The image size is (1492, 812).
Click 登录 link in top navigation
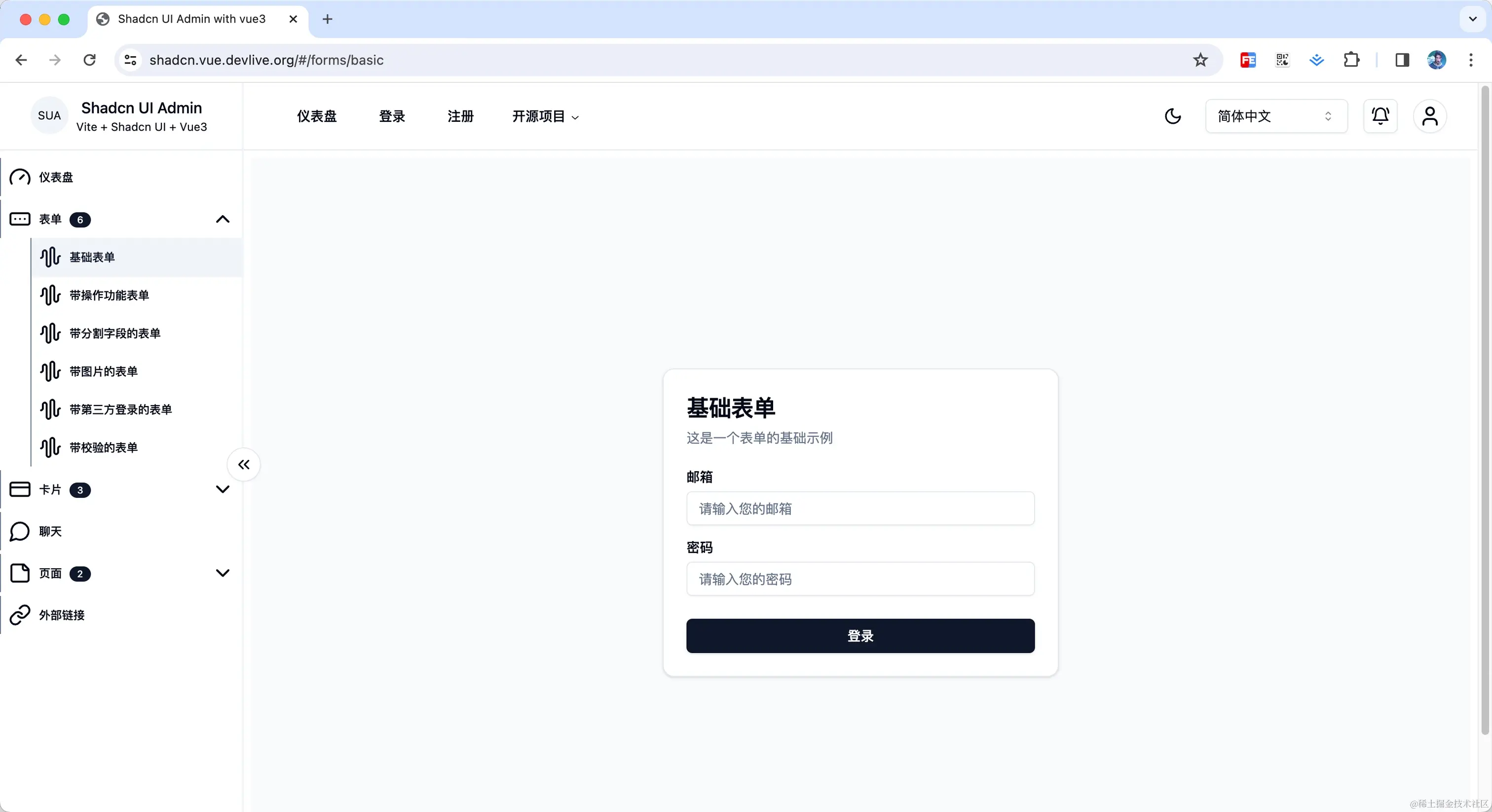(x=392, y=116)
